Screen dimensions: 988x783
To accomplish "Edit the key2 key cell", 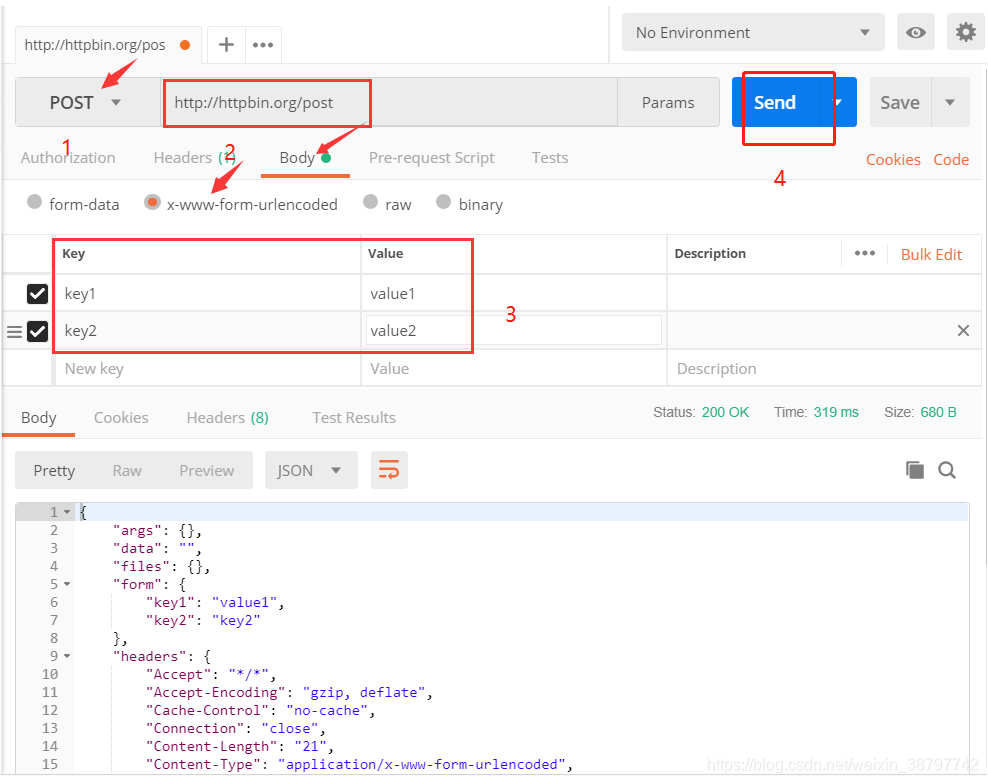I will tap(207, 331).
